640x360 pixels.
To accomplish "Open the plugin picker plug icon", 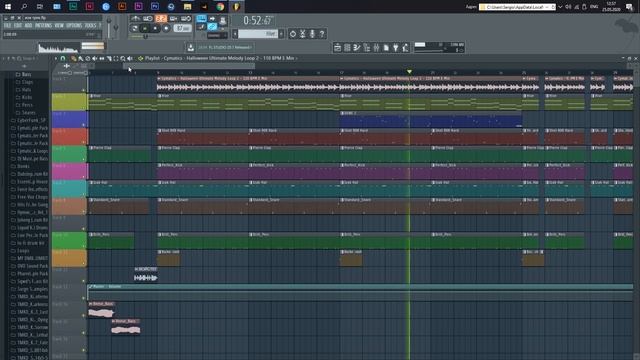I will [x=396, y=48].
